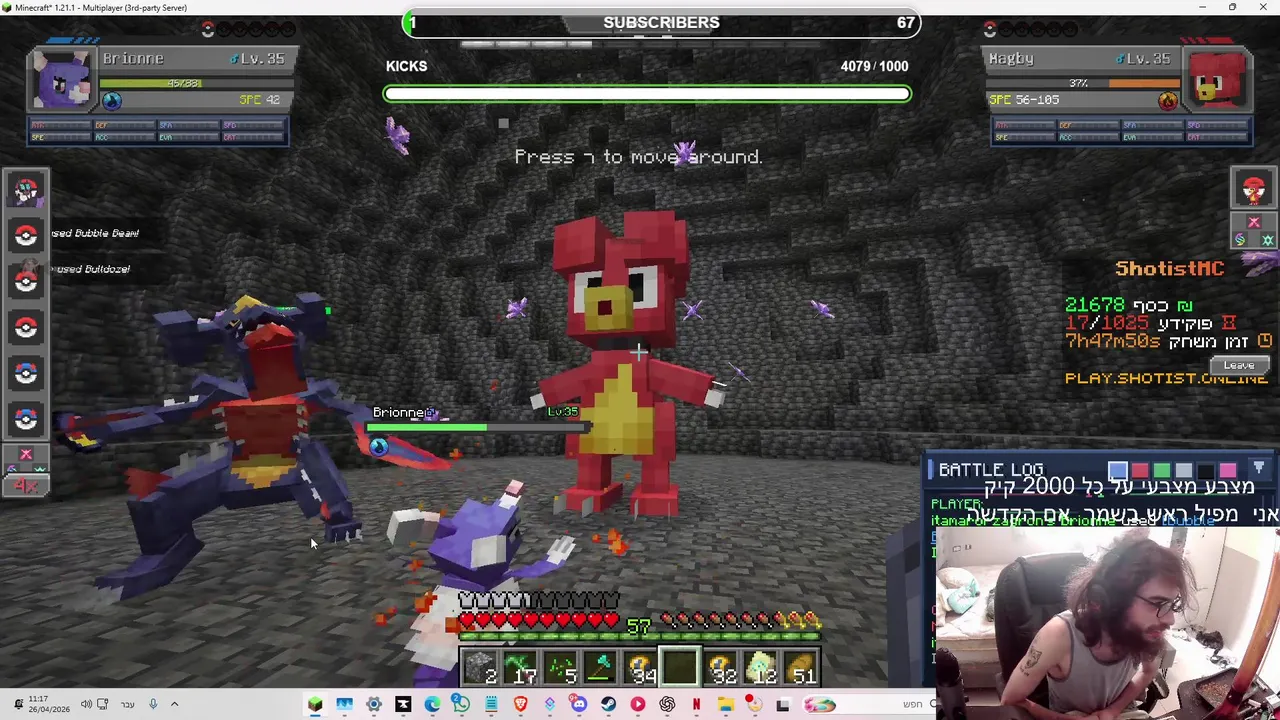Image resolution: width=1280 pixels, height=720 pixels.
Task: Open the Settings gear in the taskbar
Action: (x=373, y=705)
